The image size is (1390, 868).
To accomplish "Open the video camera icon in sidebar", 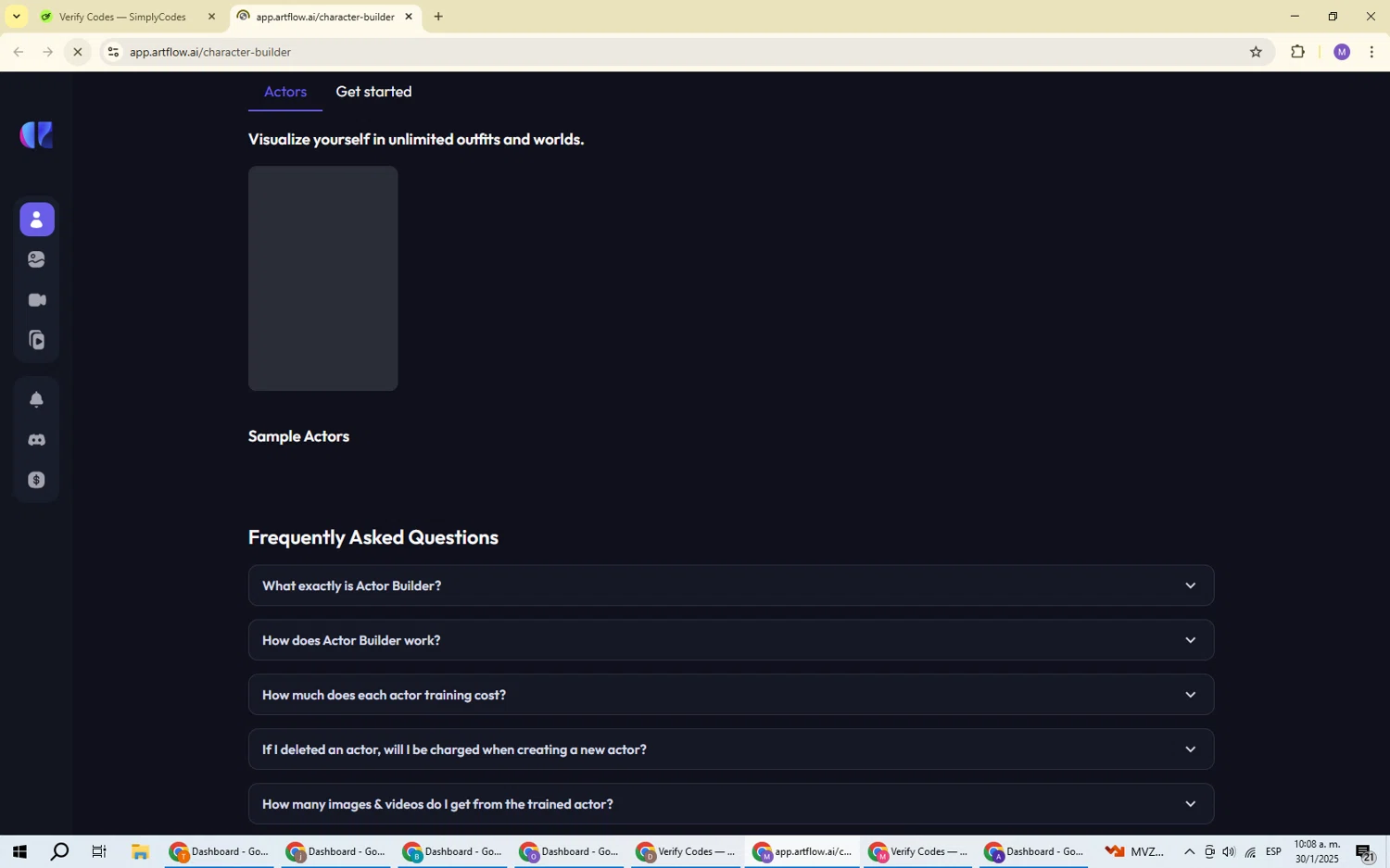I will tap(37, 300).
